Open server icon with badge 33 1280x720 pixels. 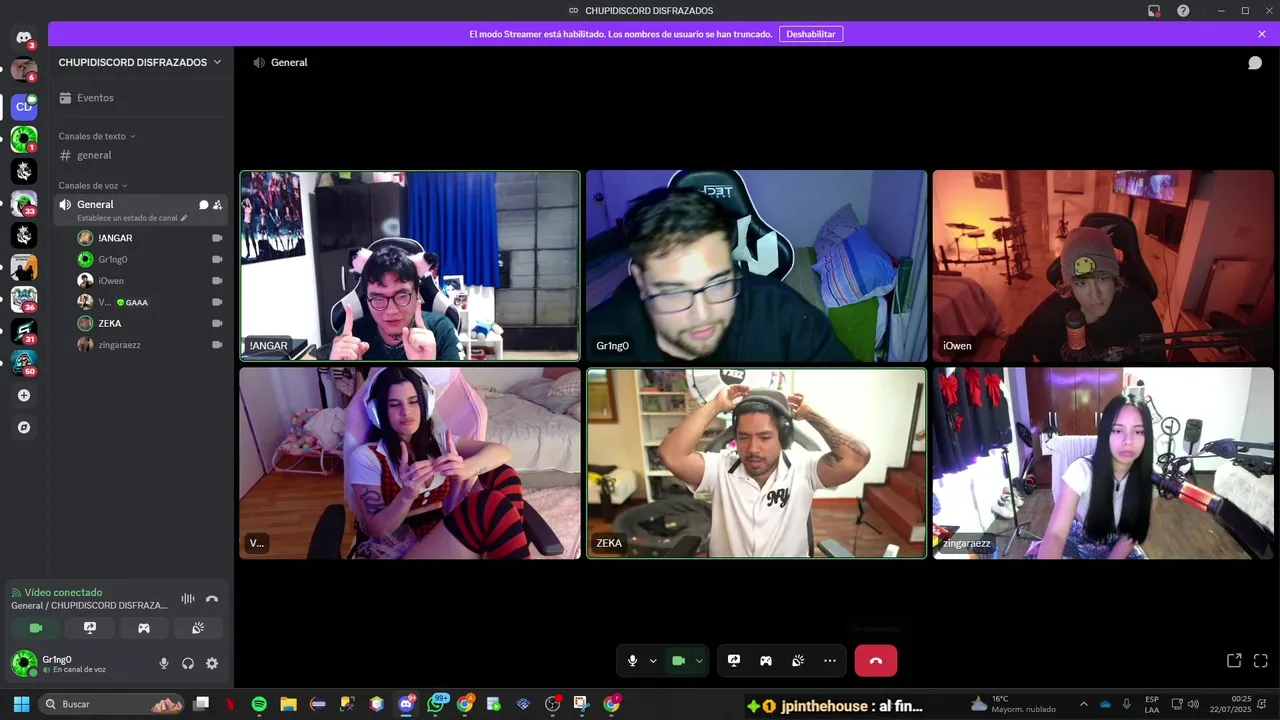(x=24, y=203)
